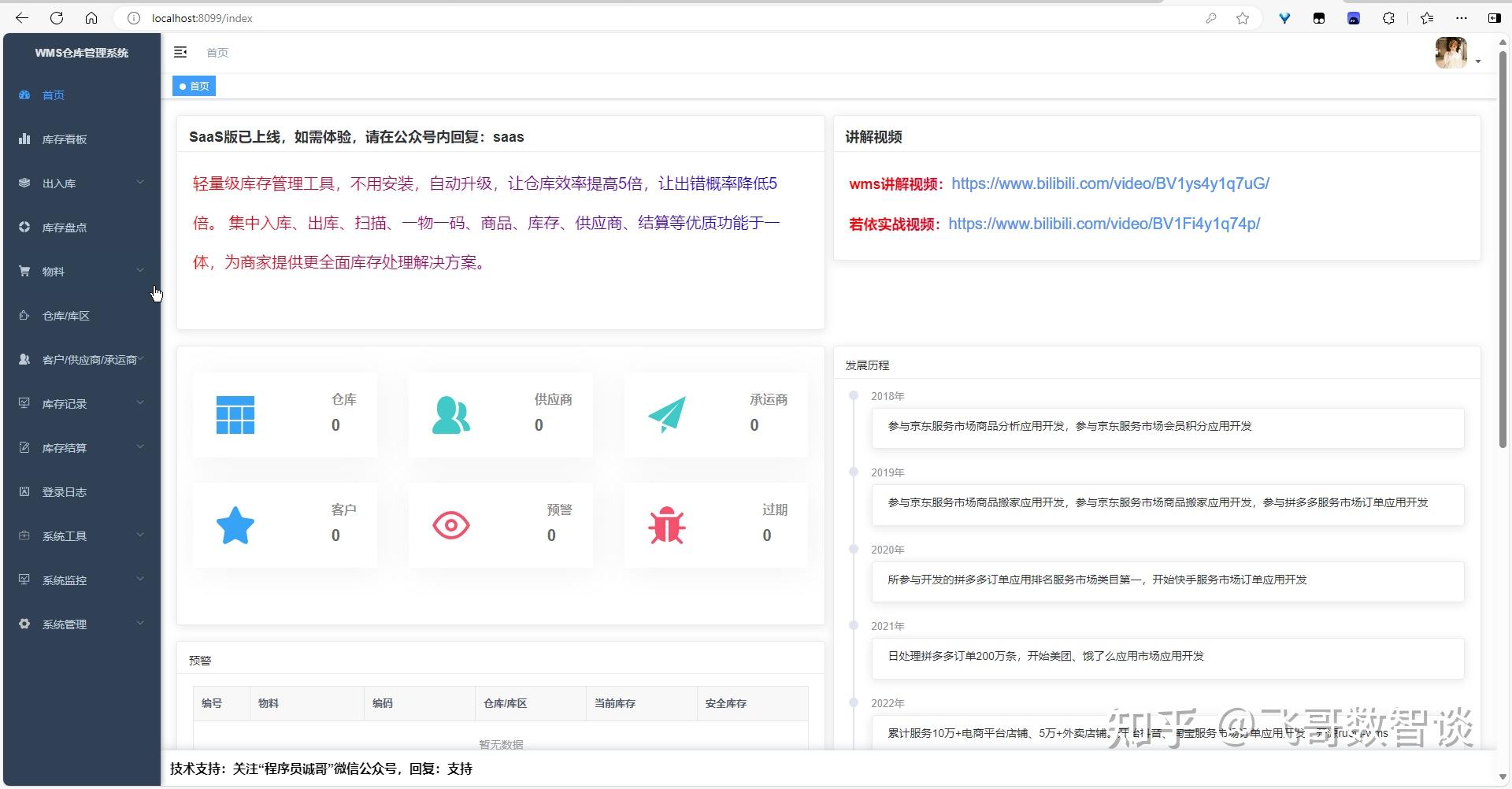Click the 登录日志 sidebar icon

24,492
